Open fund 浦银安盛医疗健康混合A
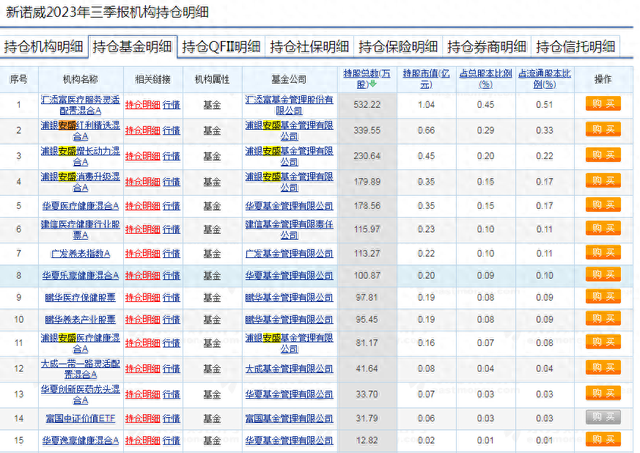This screenshot has height=453, width=640. point(80,343)
